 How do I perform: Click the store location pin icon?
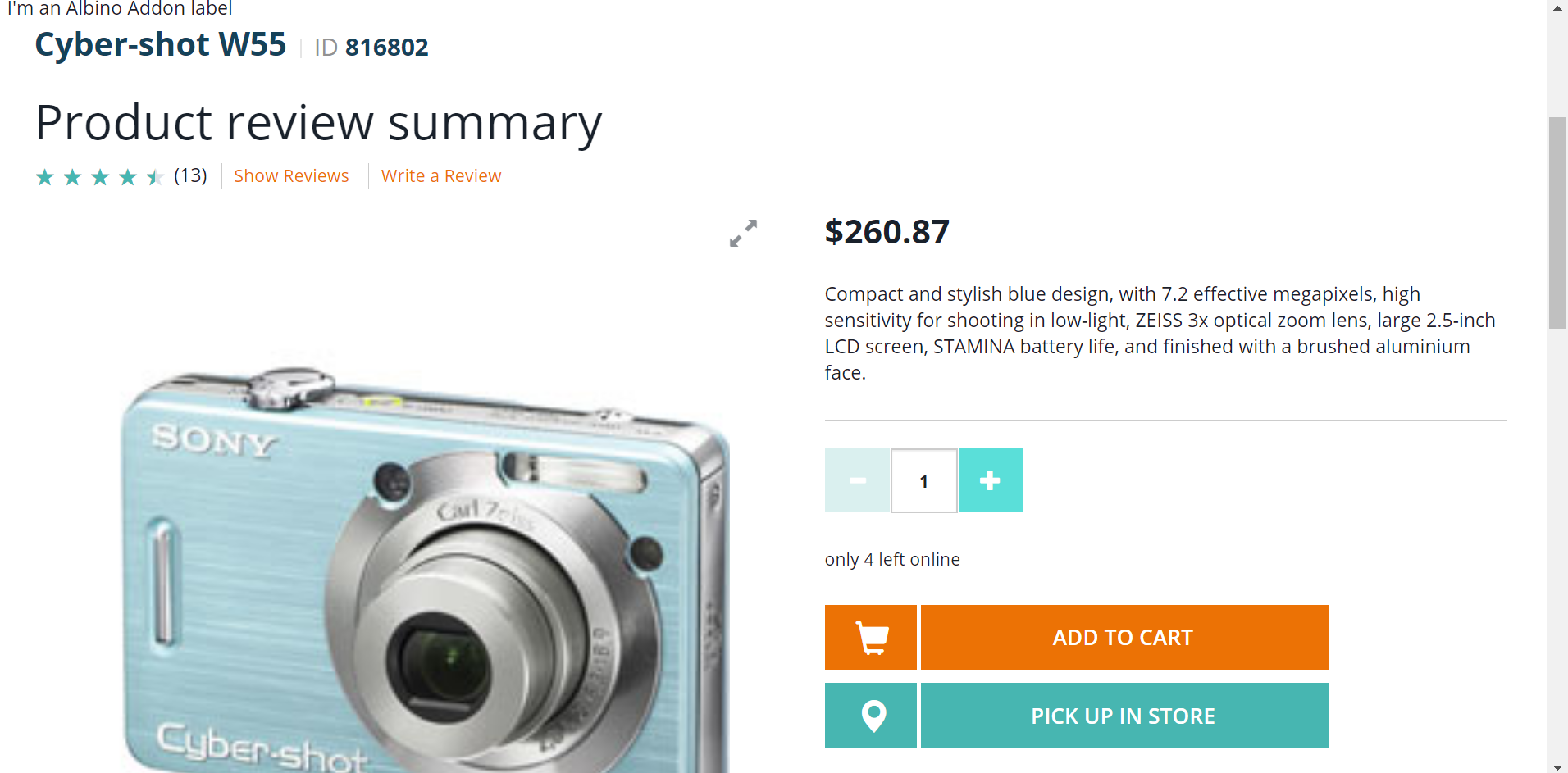coord(871,715)
